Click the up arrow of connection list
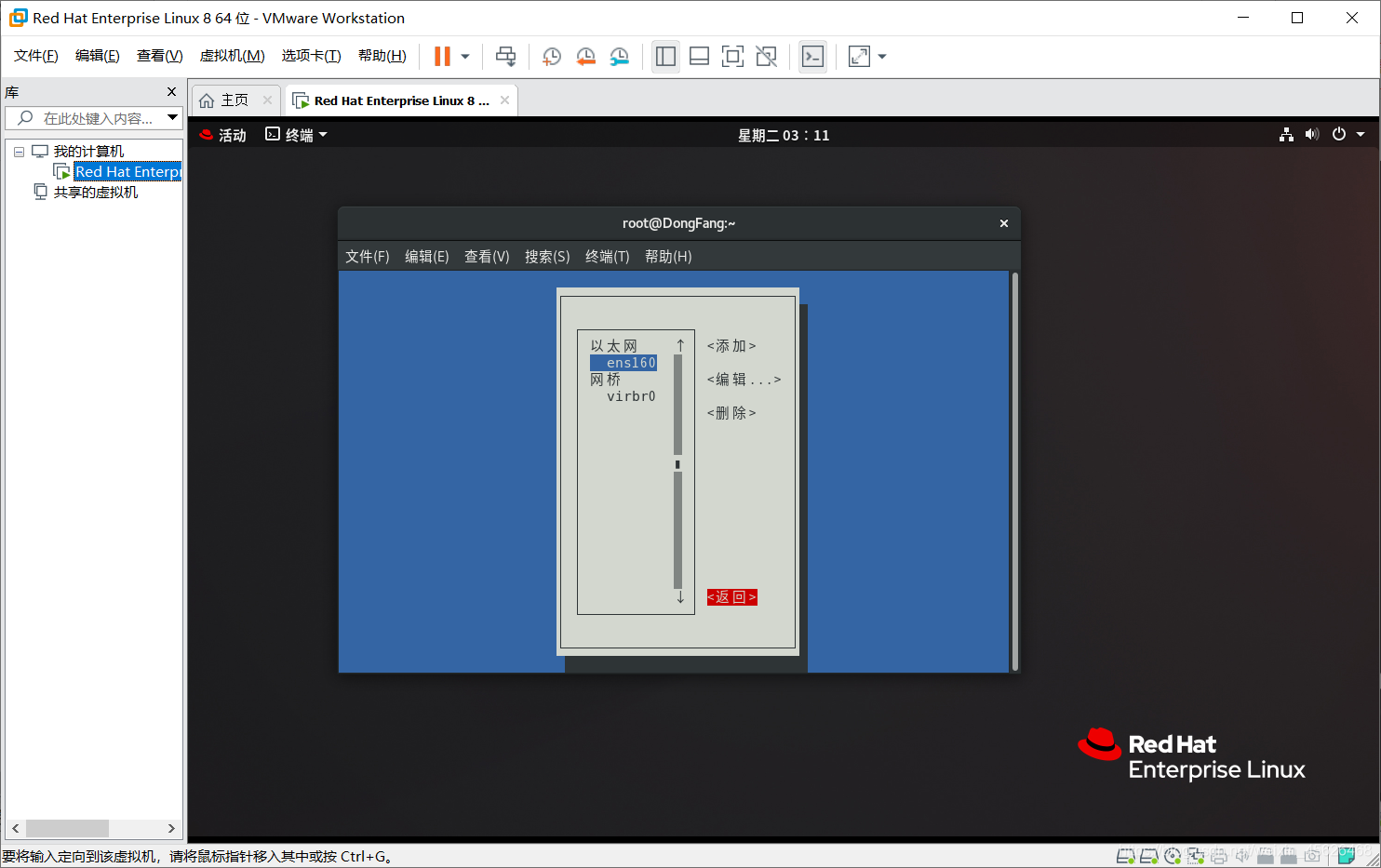Screen dimensions: 1381x868 [680, 346]
